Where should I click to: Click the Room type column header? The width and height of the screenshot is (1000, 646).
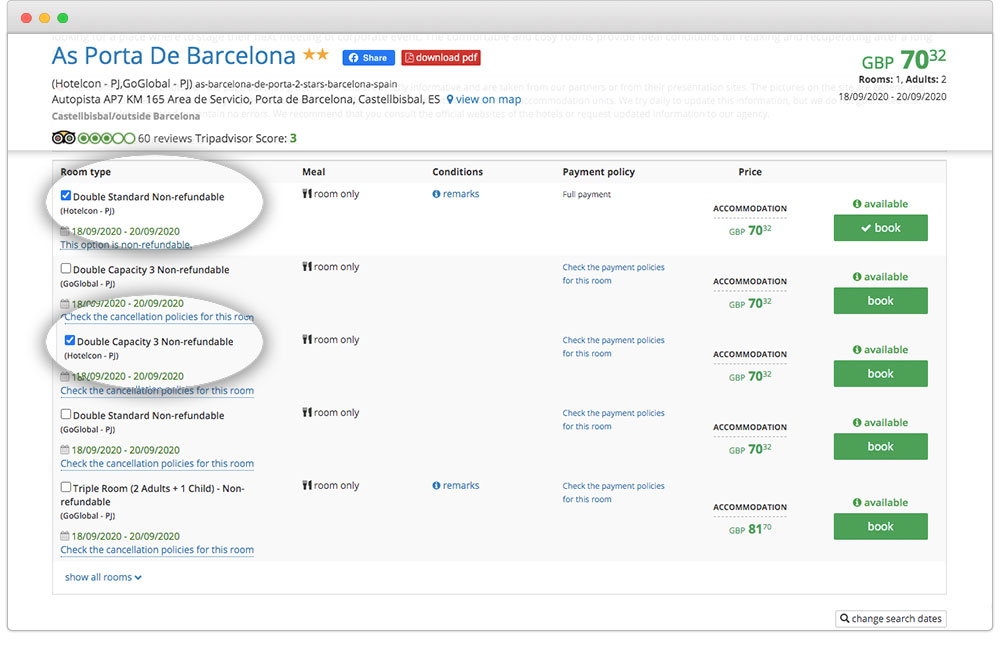click(x=85, y=172)
